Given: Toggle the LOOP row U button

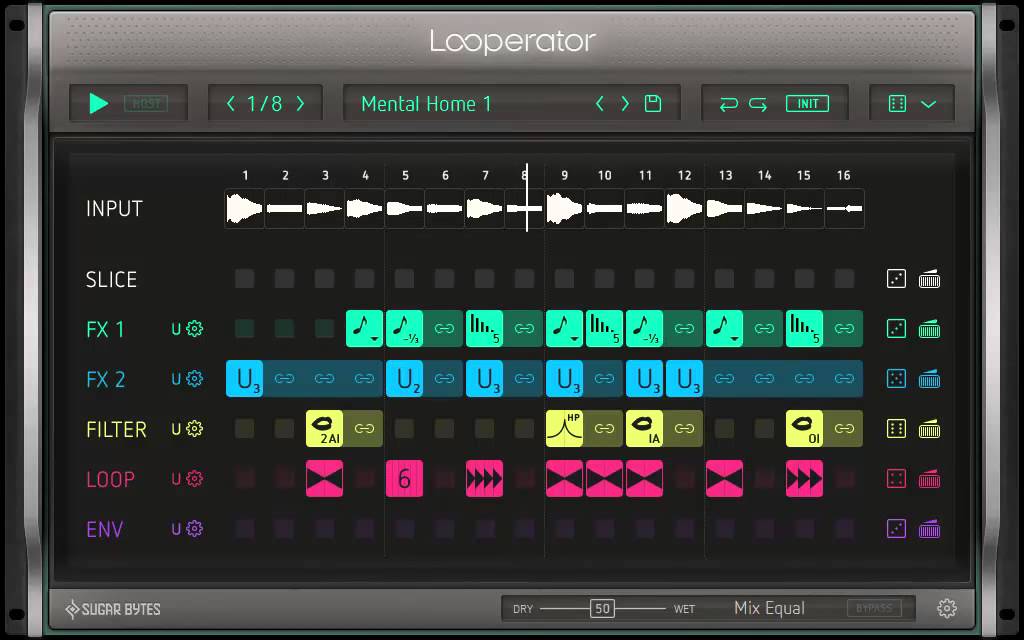Looking at the screenshot, I should tap(176, 479).
